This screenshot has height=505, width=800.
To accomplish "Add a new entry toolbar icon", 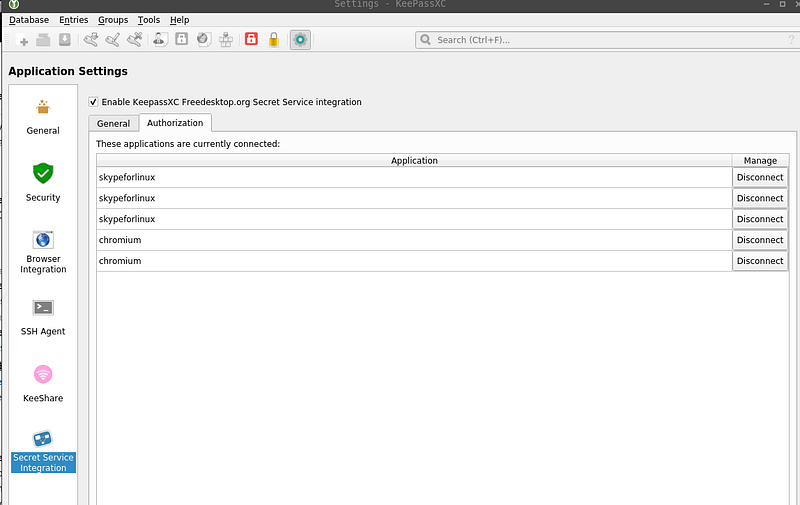I will [x=91, y=40].
